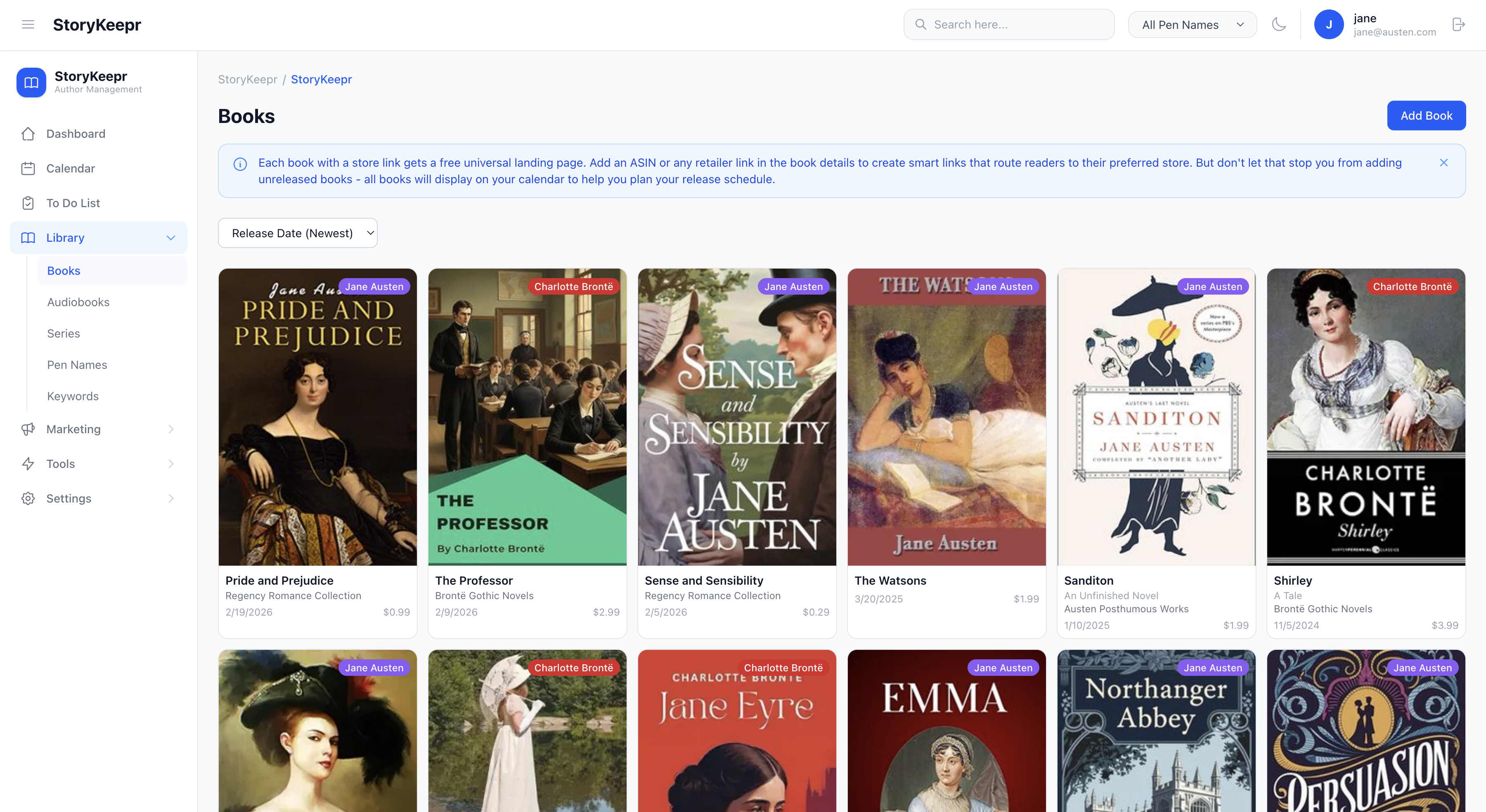The image size is (1486, 812).
Task: Toggle dark mode with the moon icon
Action: pos(1279,24)
